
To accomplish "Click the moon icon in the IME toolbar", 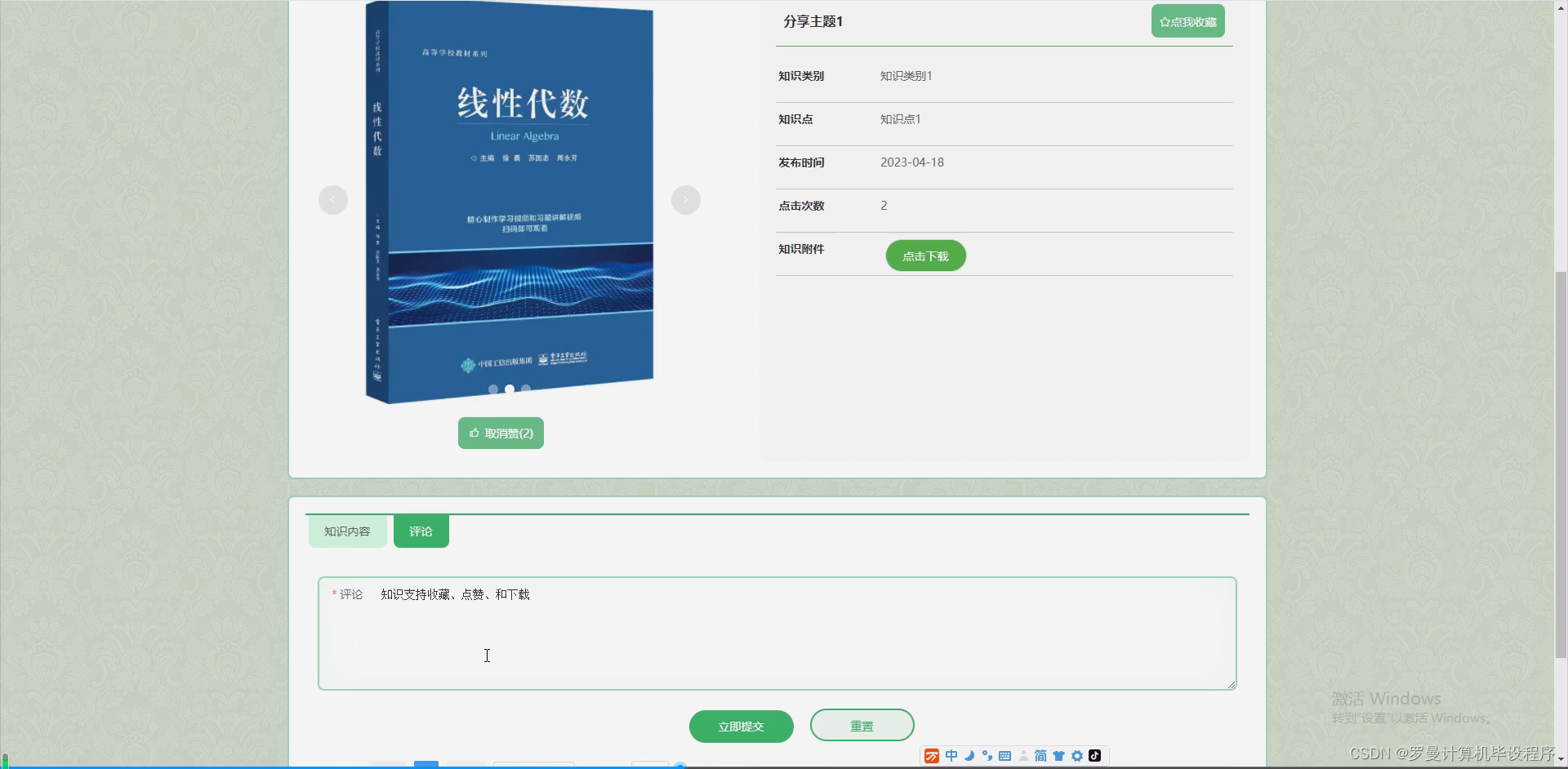I will (969, 756).
